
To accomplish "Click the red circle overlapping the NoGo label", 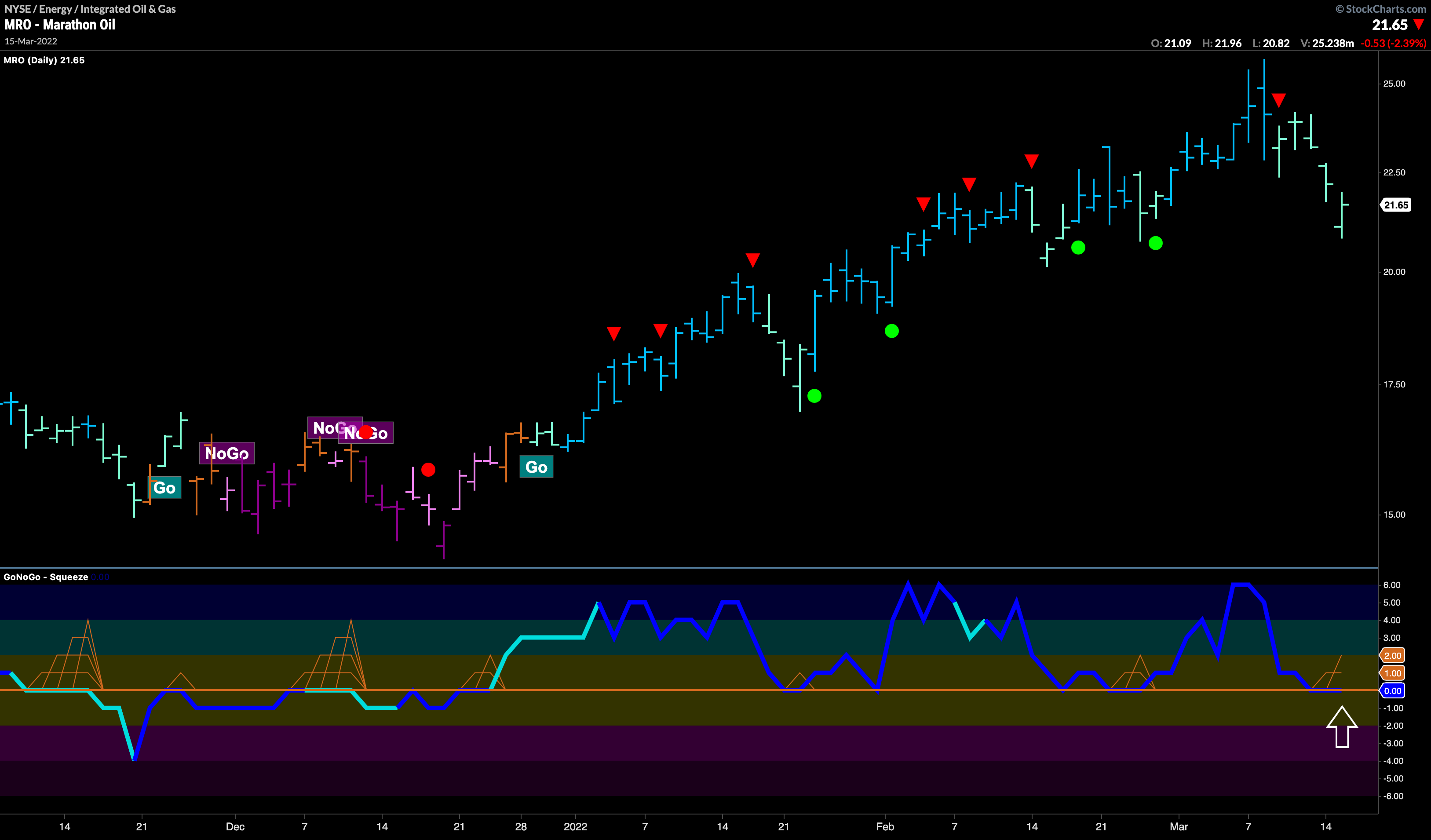I will pyautogui.click(x=366, y=431).
